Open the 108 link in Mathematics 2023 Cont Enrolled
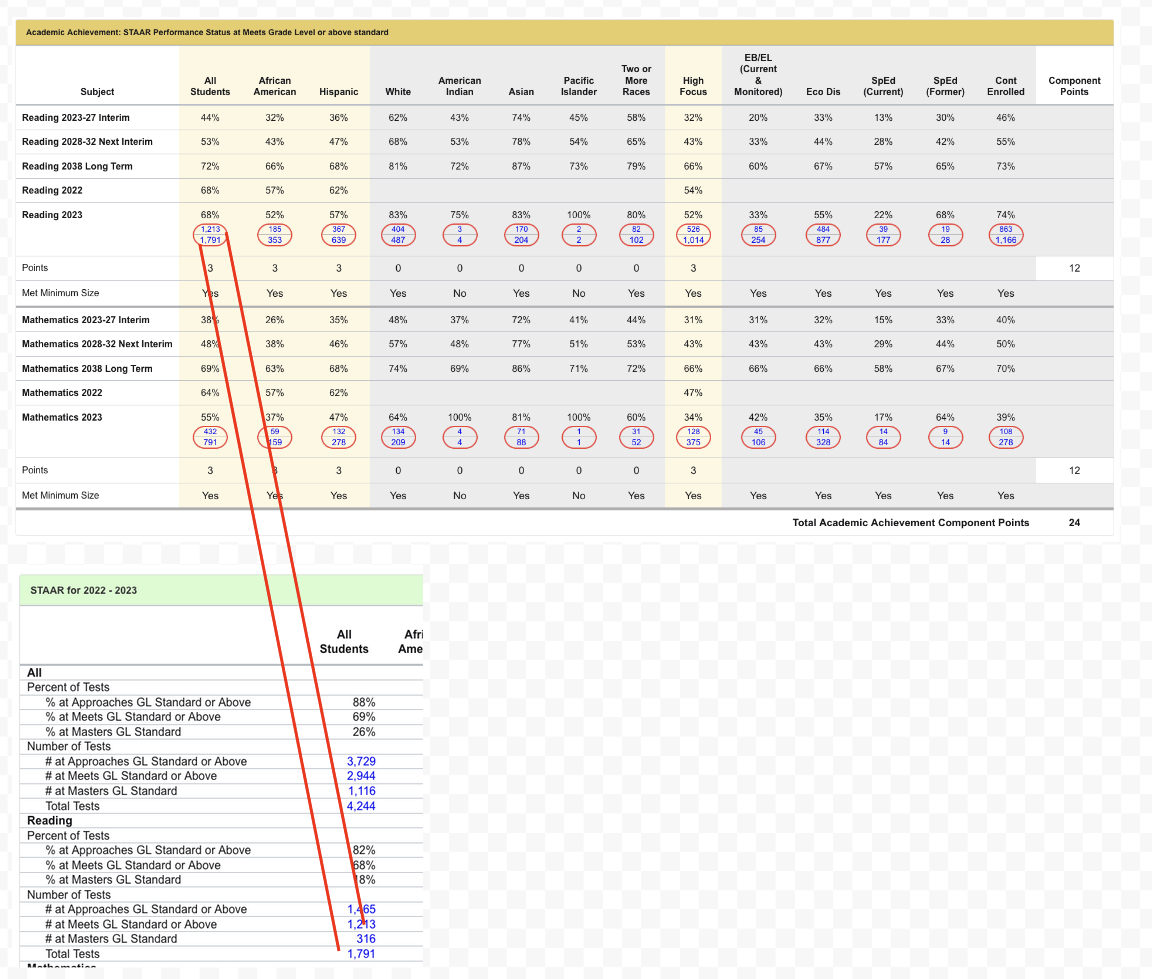Image resolution: width=1152 pixels, height=979 pixels. tap(1006, 432)
